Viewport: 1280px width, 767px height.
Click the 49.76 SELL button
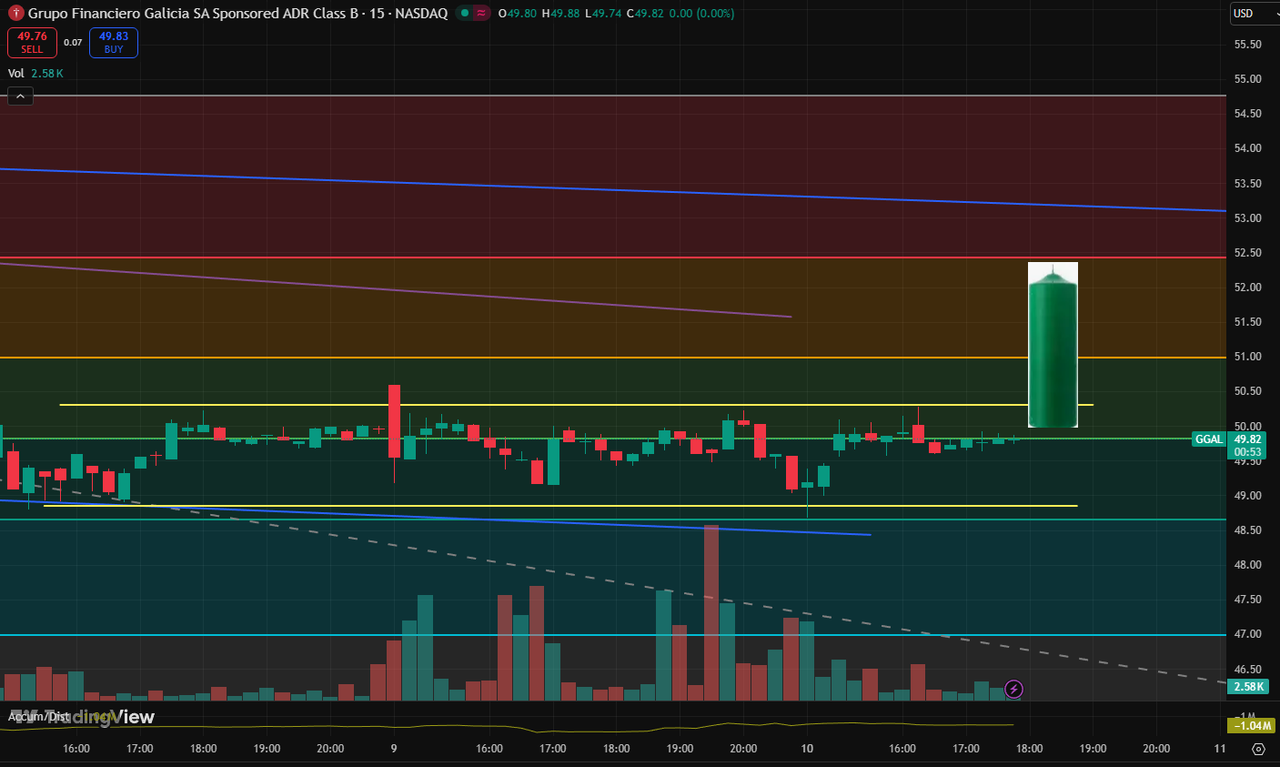[32, 42]
